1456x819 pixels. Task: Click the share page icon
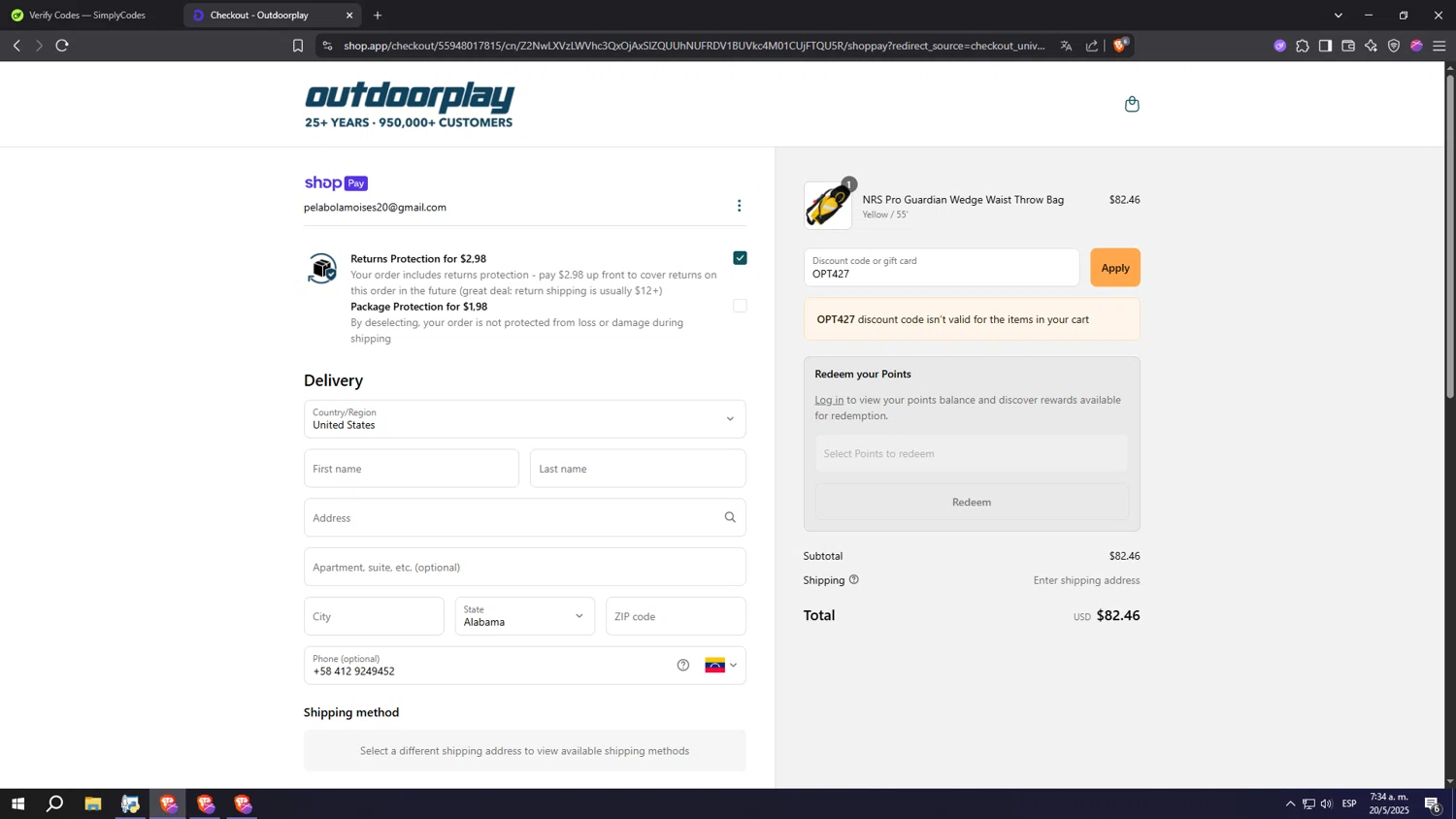[1092, 46]
